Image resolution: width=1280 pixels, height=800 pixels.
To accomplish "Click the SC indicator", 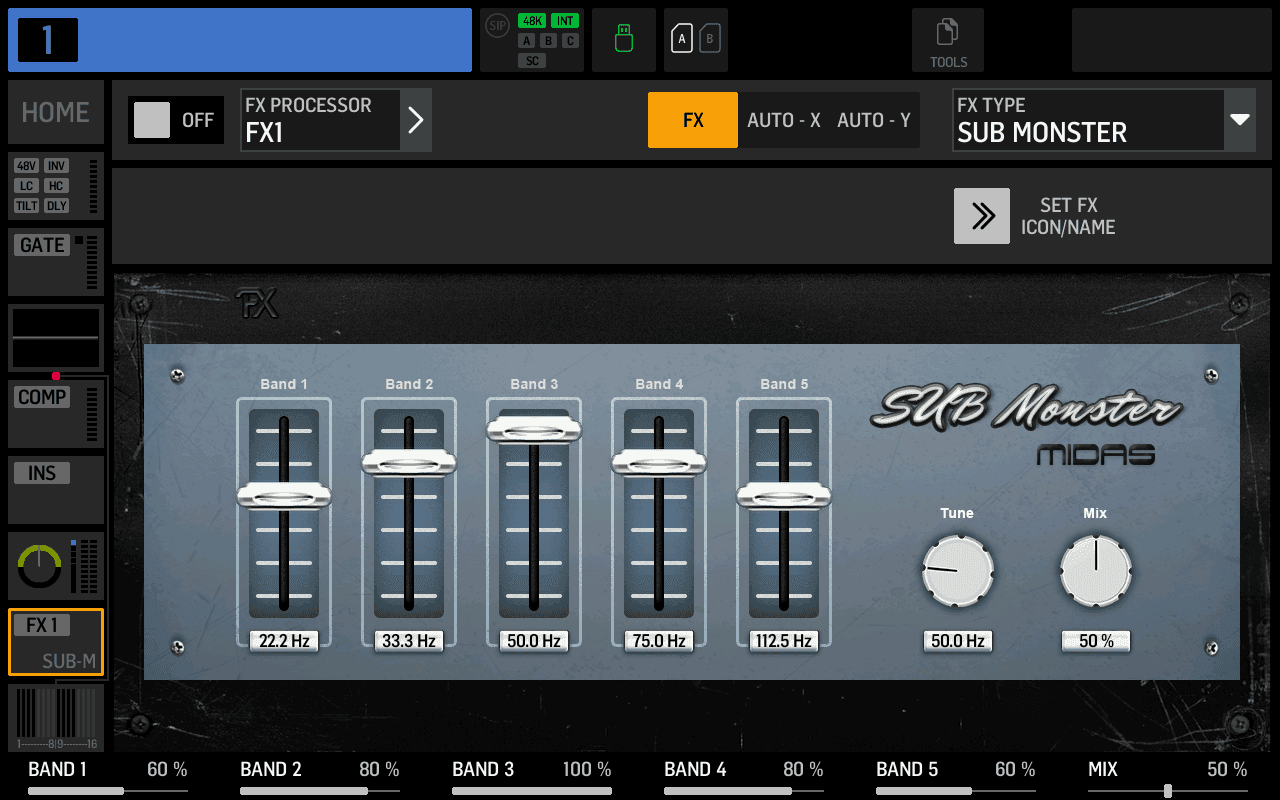I will click(532, 61).
